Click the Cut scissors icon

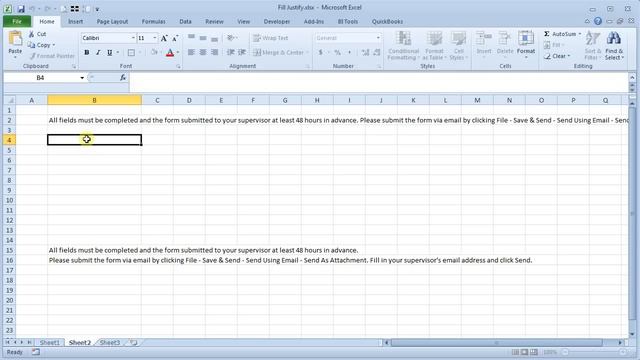click(x=31, y=34)
